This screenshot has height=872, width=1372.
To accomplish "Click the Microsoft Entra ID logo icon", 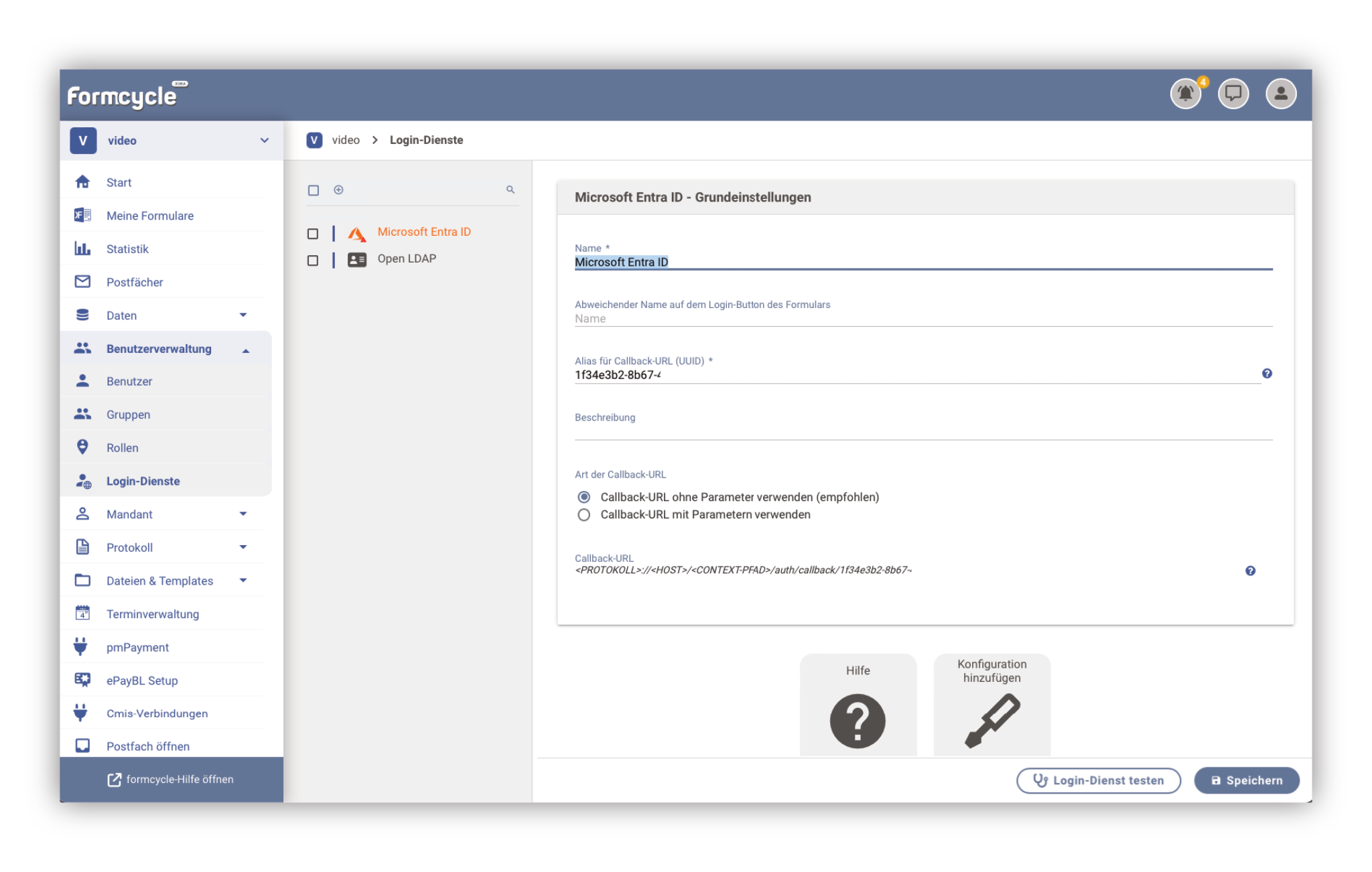I will coord(357,233).
